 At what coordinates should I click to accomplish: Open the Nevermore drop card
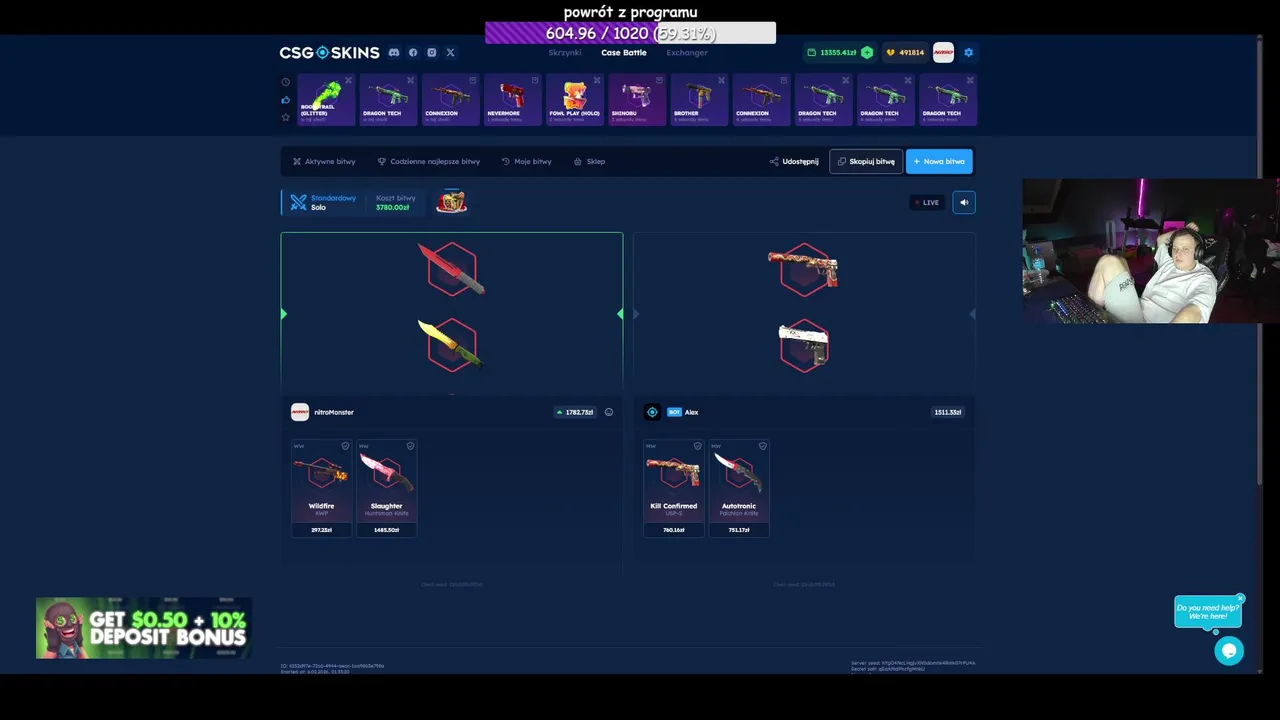512,100
